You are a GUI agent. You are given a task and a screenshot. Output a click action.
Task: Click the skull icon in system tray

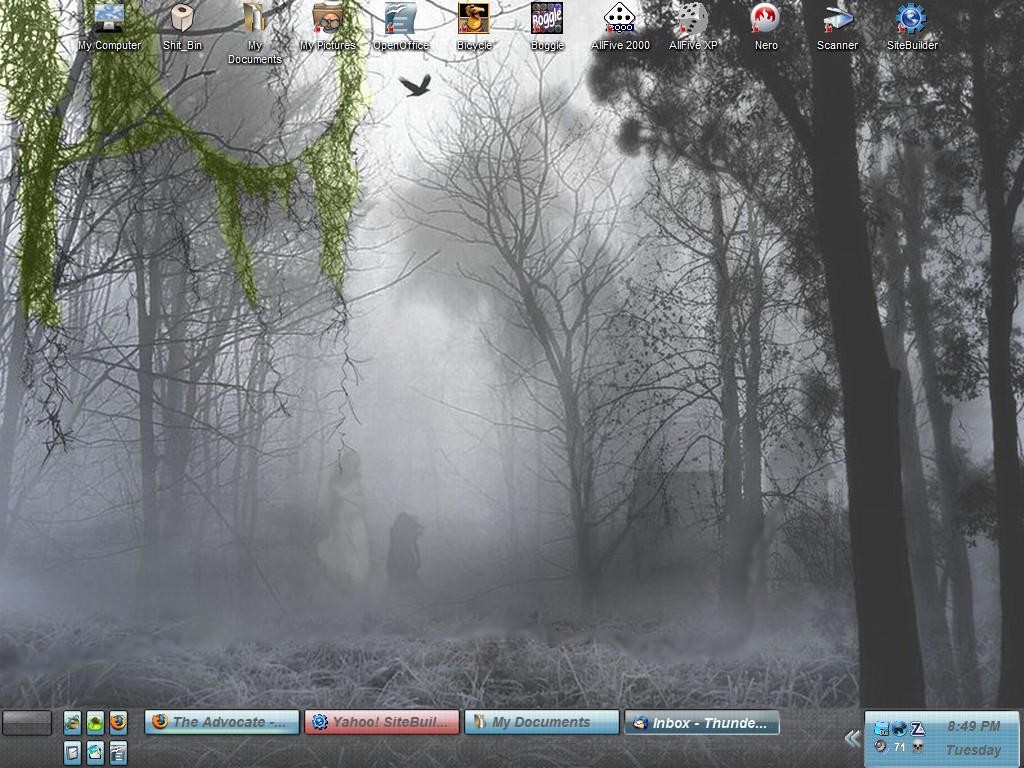918,746
